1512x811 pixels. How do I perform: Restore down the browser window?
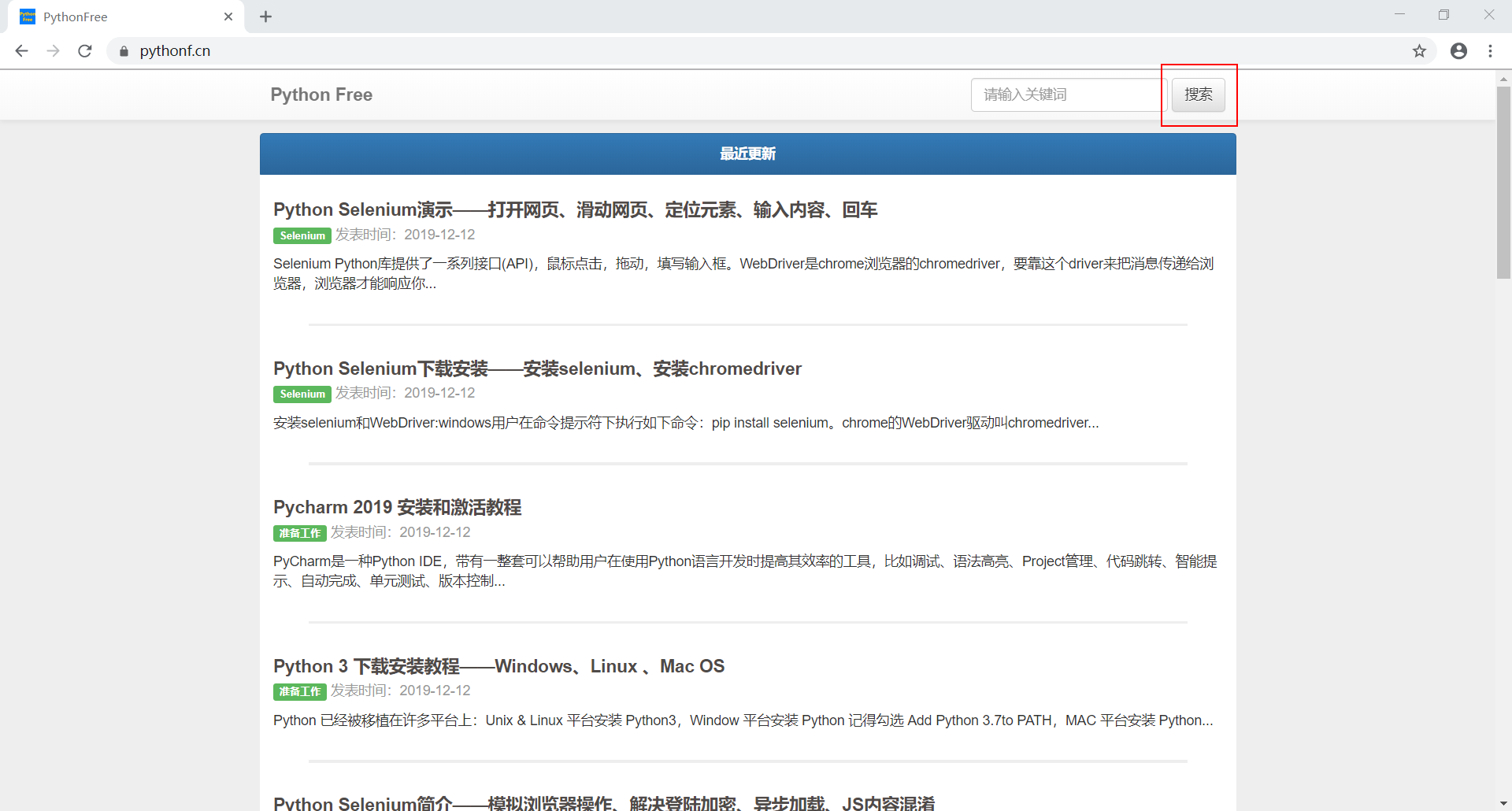pos(1443,15)
